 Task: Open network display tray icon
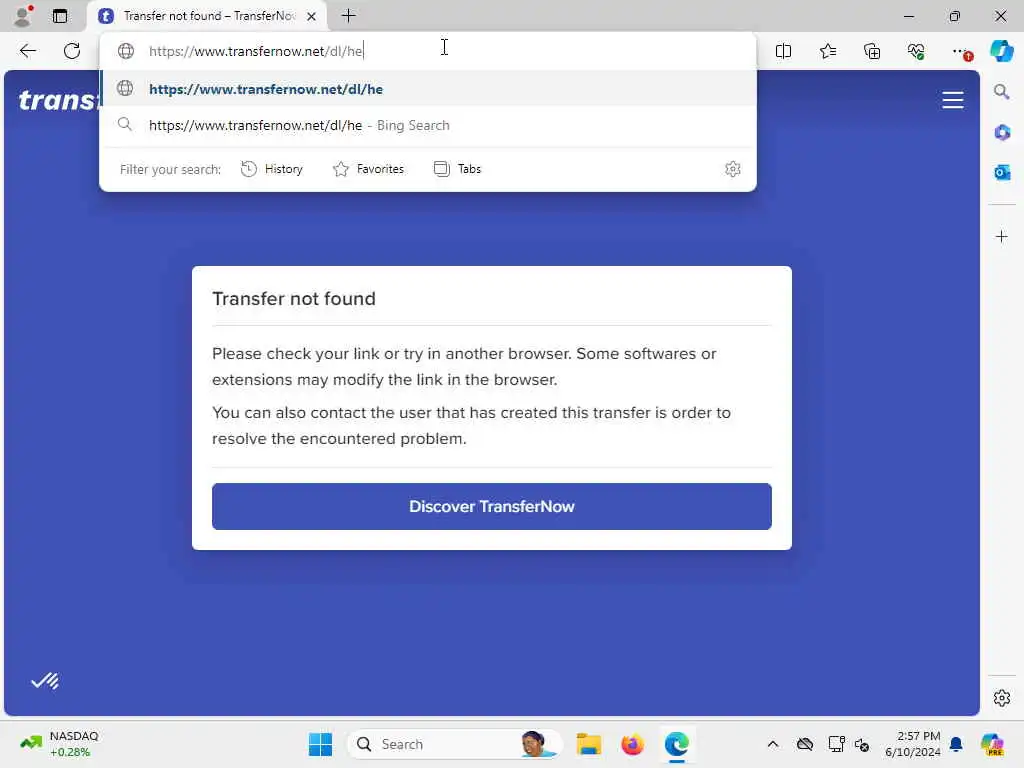pos(836,744)
